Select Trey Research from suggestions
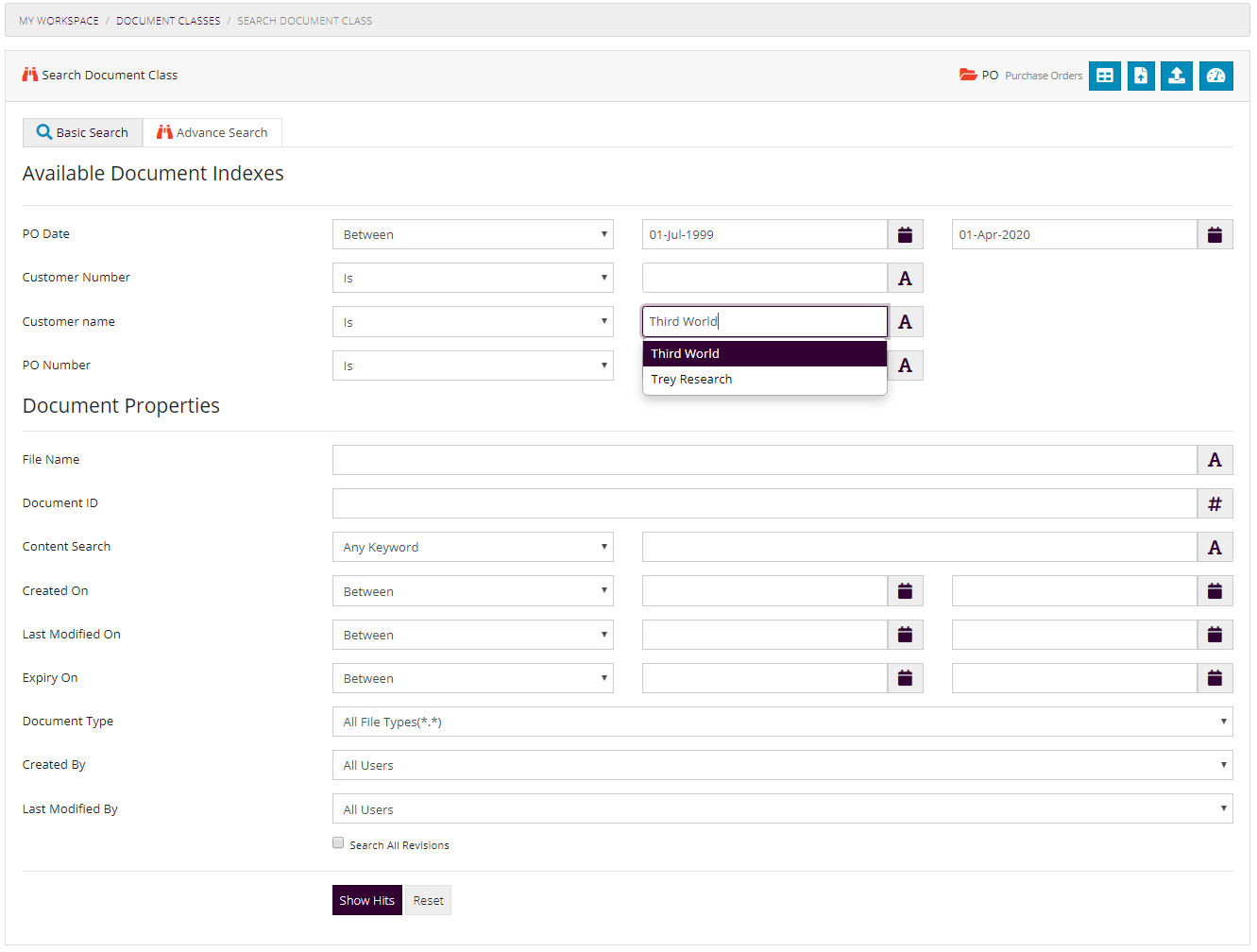1257x952 pixels. click(691, 380)
